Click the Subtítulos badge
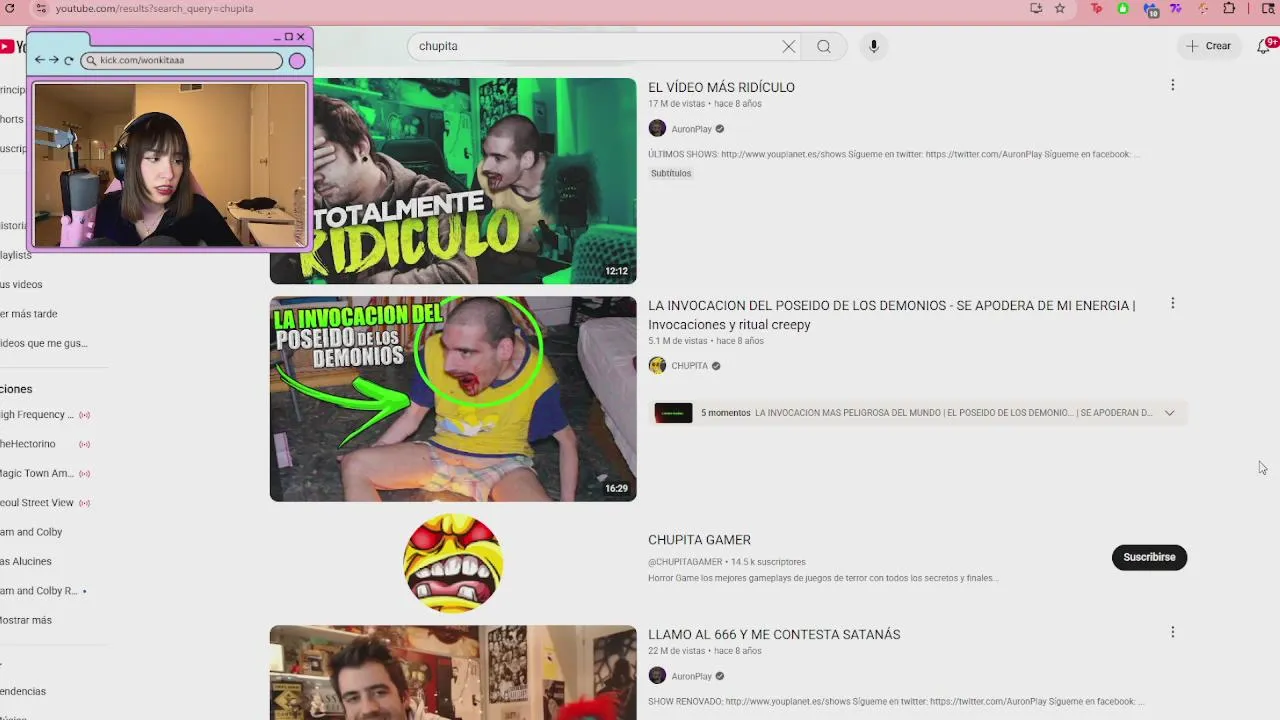This screenshot has height=720, width=1280. tap(671, 173)
